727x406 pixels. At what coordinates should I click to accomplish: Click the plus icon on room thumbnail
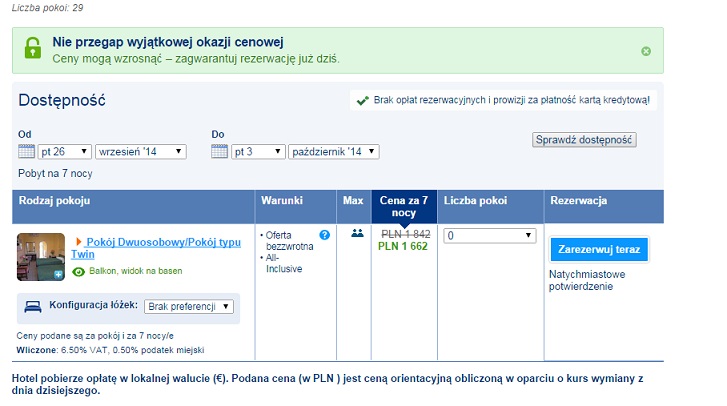point(58,274)
